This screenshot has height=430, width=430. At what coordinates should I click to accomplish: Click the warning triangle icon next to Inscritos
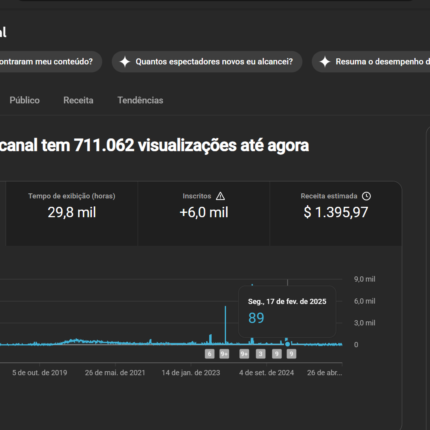click(220, 196)
